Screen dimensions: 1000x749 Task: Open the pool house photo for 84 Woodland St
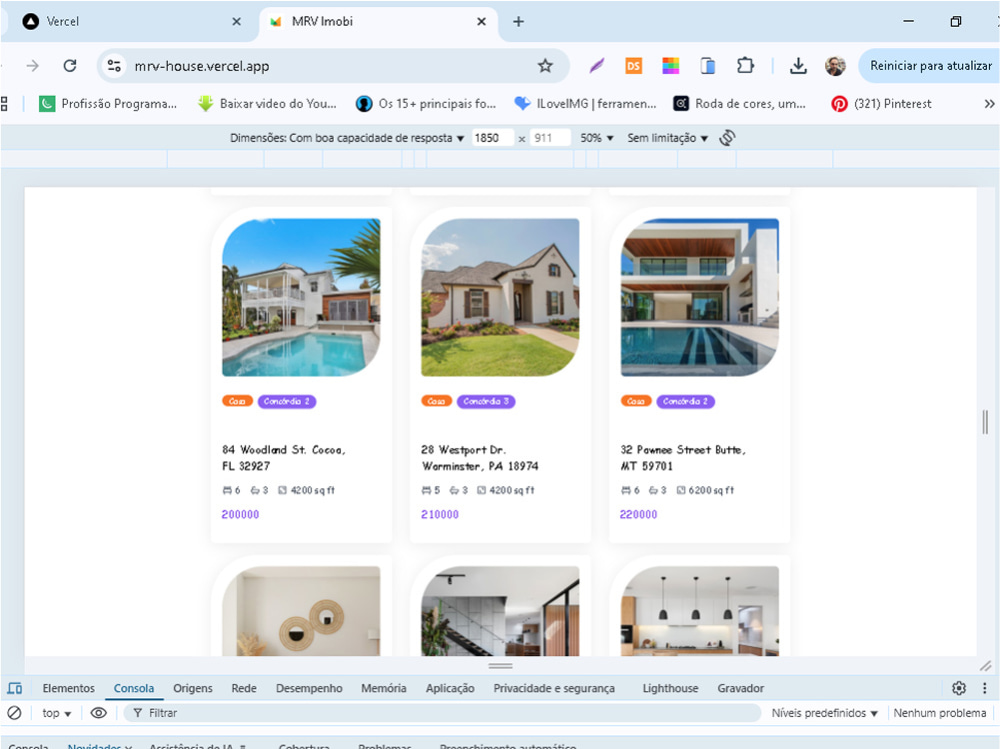[301, 297]
